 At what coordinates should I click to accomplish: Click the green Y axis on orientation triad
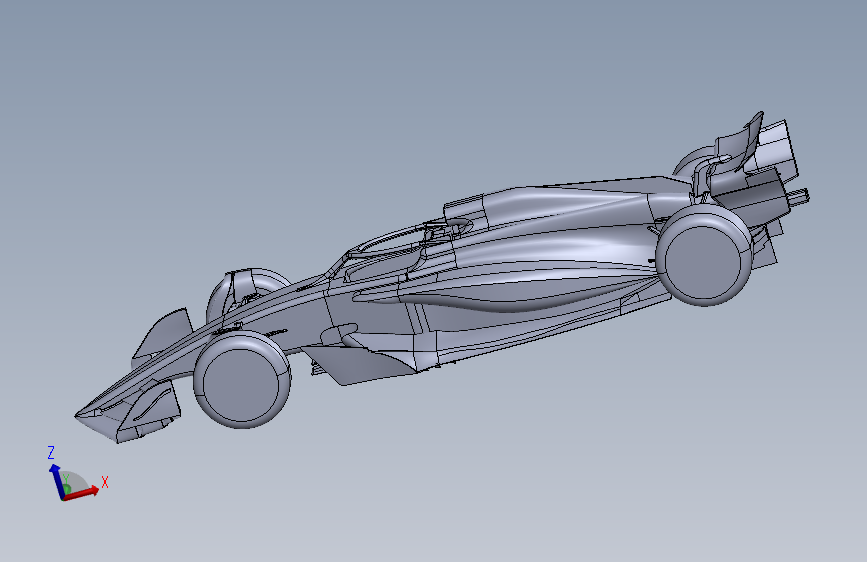click(x=66, y=488)
